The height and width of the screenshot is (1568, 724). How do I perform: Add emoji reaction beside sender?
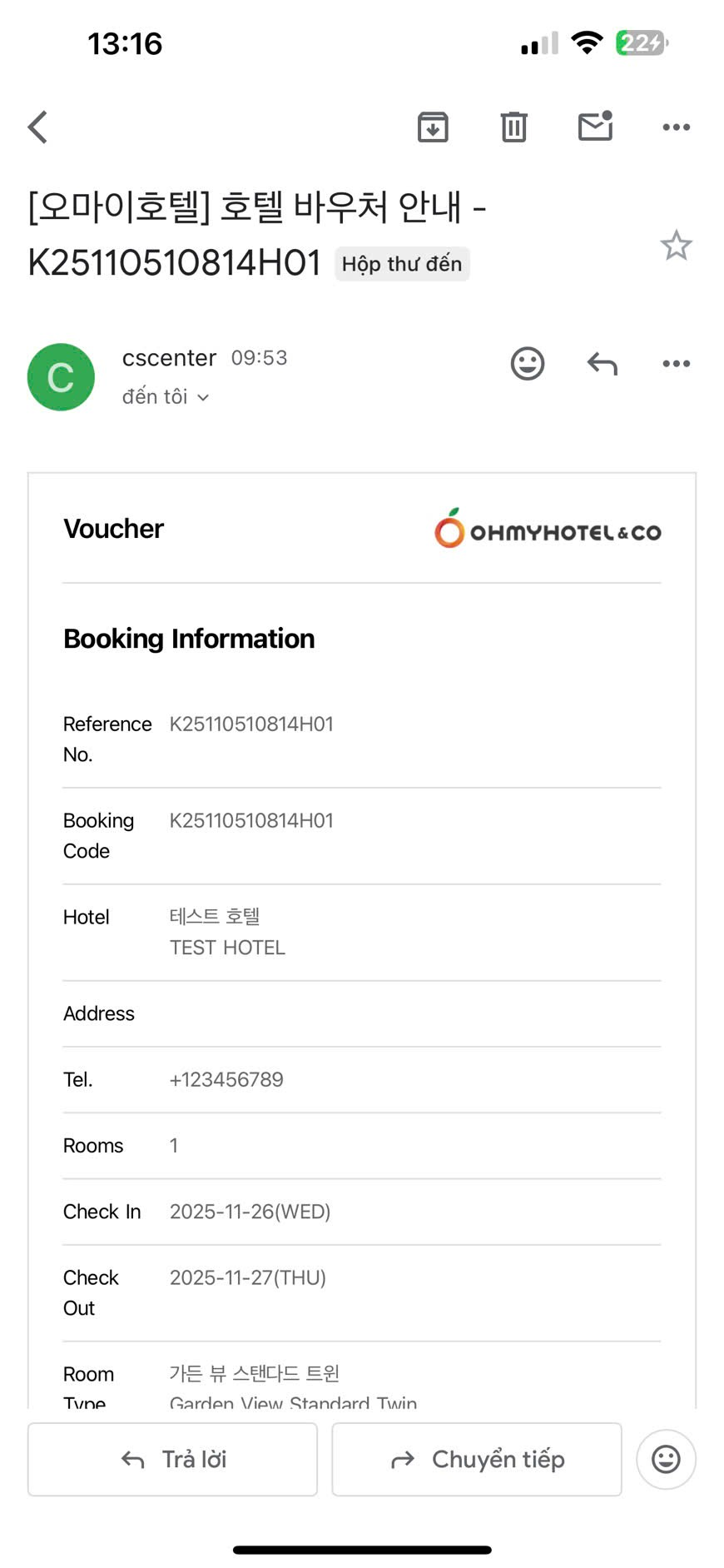click(x=527, y=364)
